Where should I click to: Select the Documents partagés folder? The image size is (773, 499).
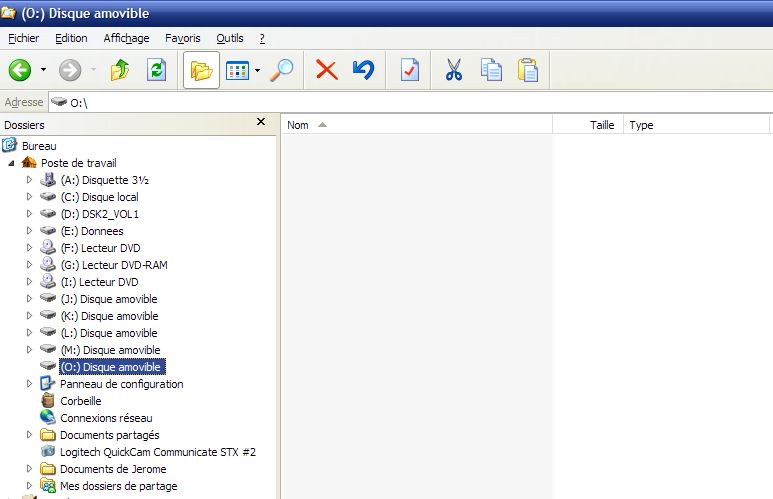(x=109, y=435)
